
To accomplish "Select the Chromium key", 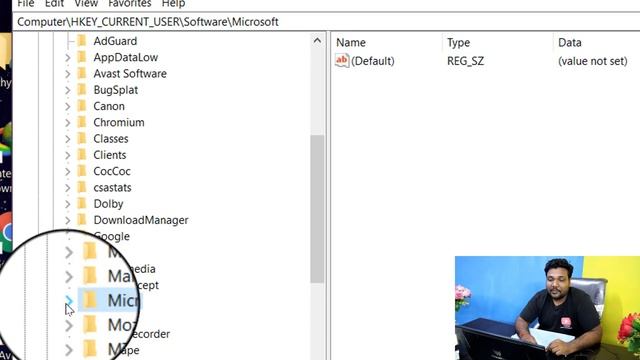I will point(119,123).
